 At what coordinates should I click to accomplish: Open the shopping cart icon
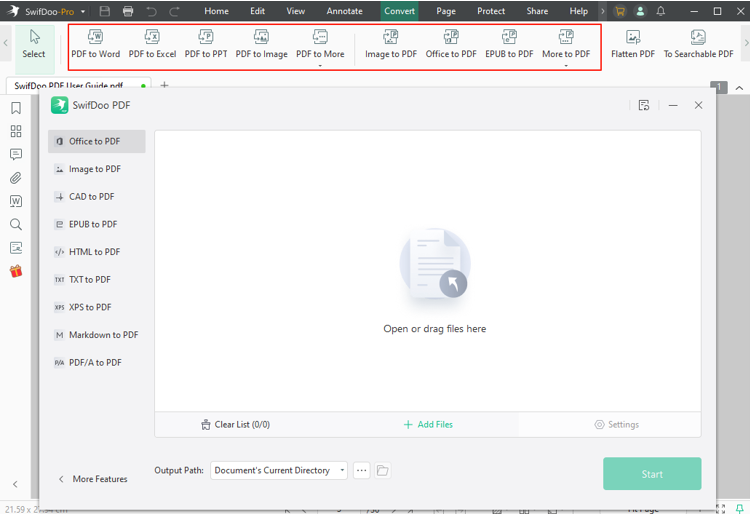[x=620, y=11]
